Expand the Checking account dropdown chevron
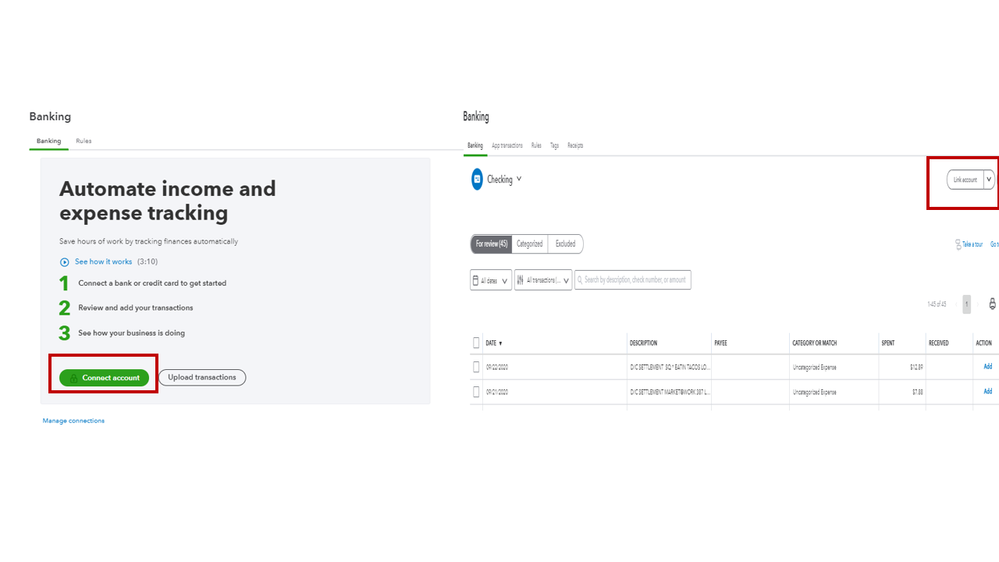Screen dimensions: 999x562 [519, 180]
